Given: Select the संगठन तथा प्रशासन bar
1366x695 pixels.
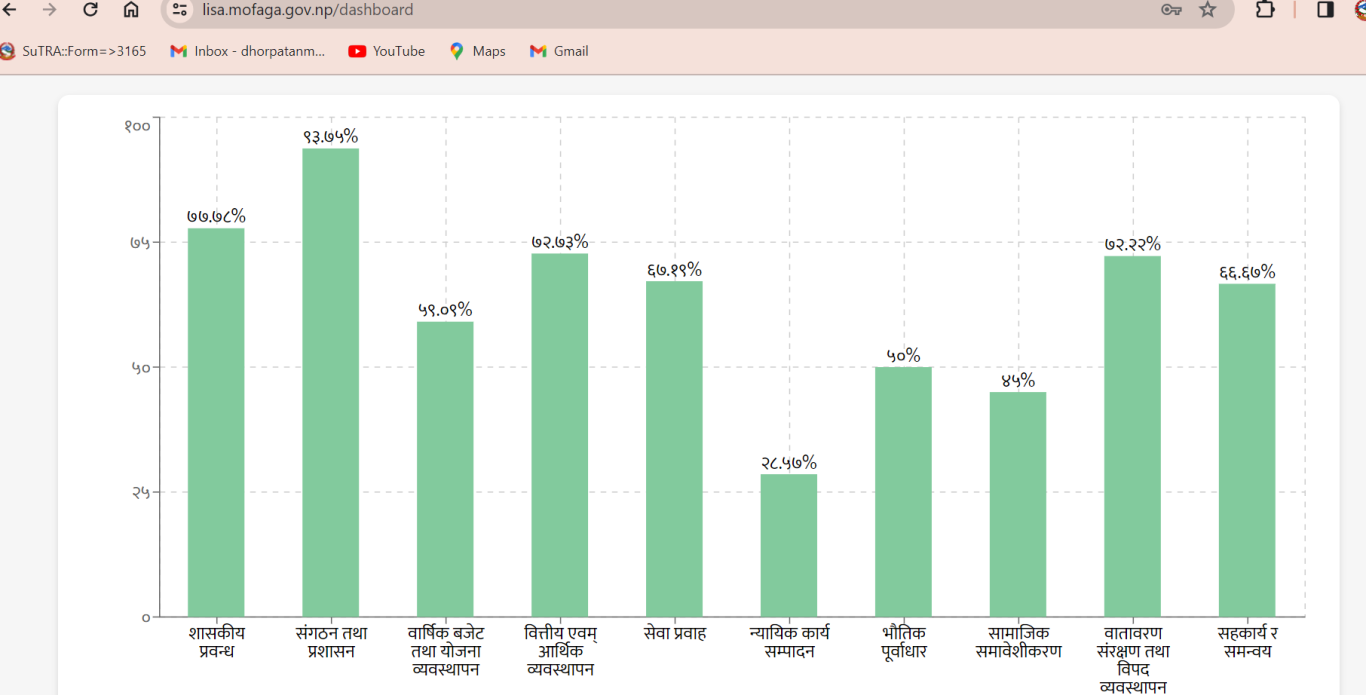Looking at the screenshot, I should (x=331, y=382).
